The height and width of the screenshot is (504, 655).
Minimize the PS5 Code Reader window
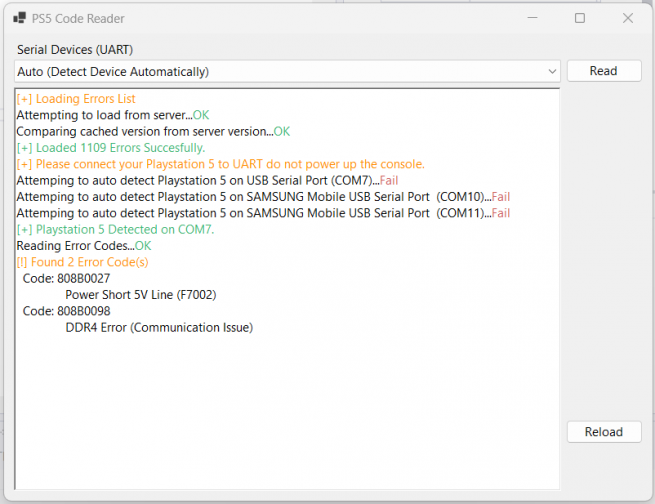[x=533, y=18]
